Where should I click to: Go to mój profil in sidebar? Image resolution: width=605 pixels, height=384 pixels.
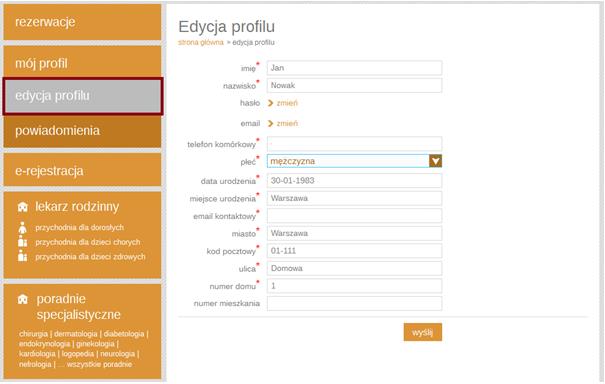82,62
